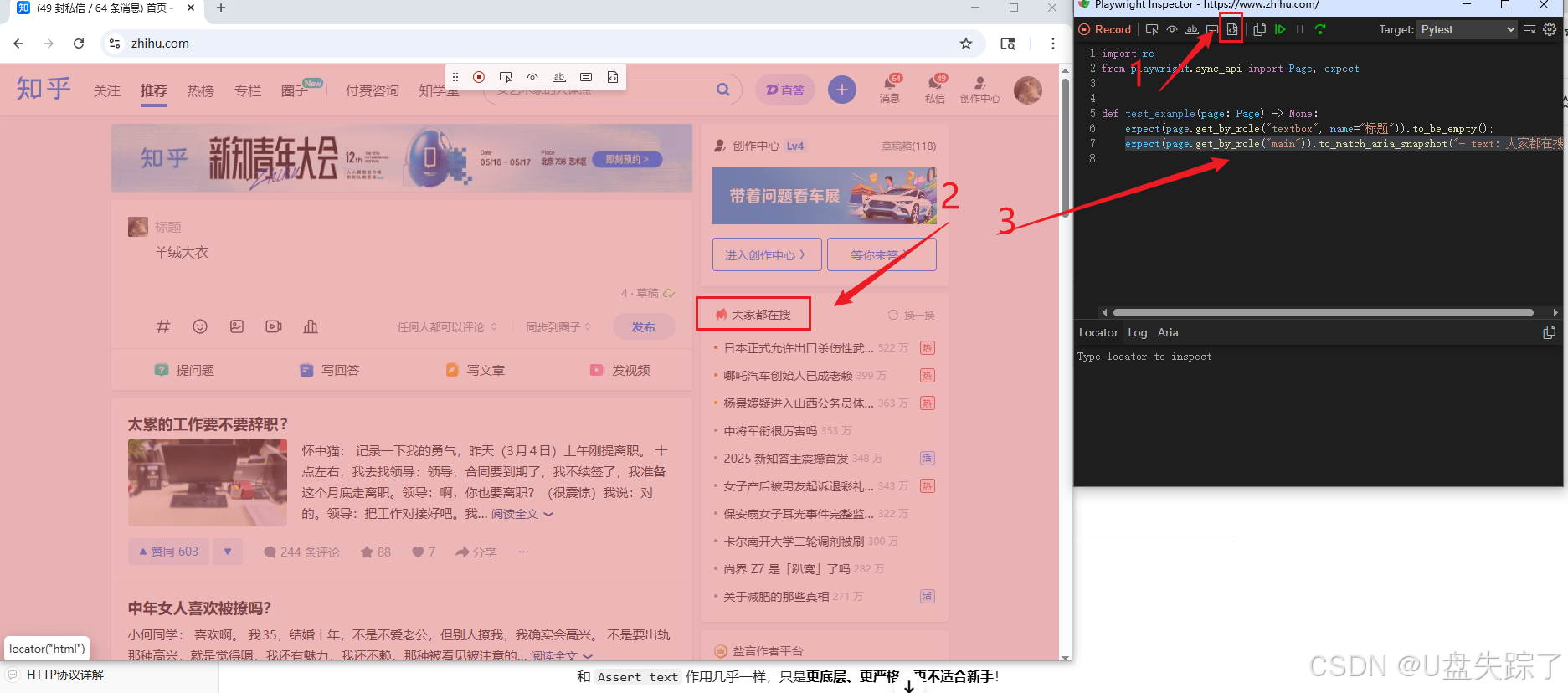Open 私信 messages icon
Viewport: 1568px width, 693px height.
(935, 89)
